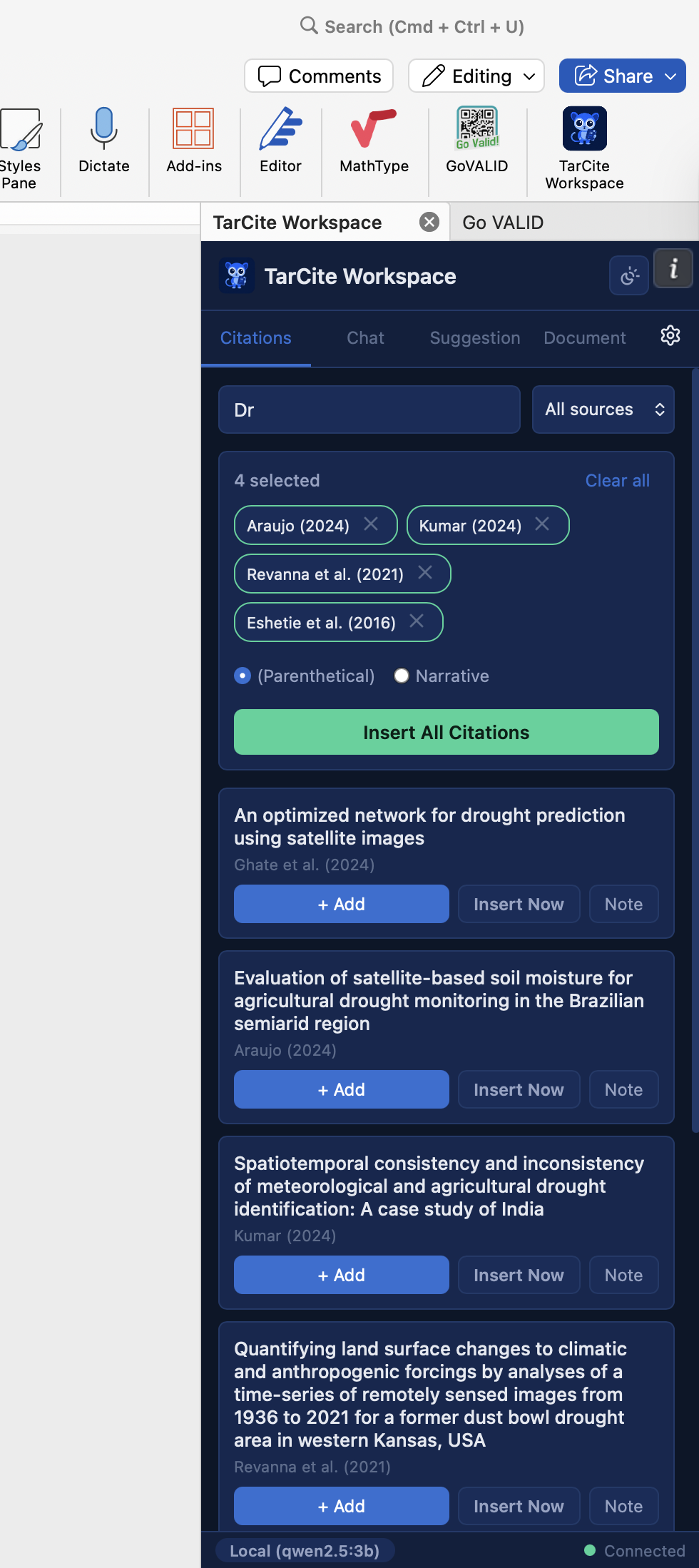Image resolution: width=699 pixels, height=1568 pixels.
Task: Open Note for Revanna et al. (2021)
Action: click(624, 1506)
